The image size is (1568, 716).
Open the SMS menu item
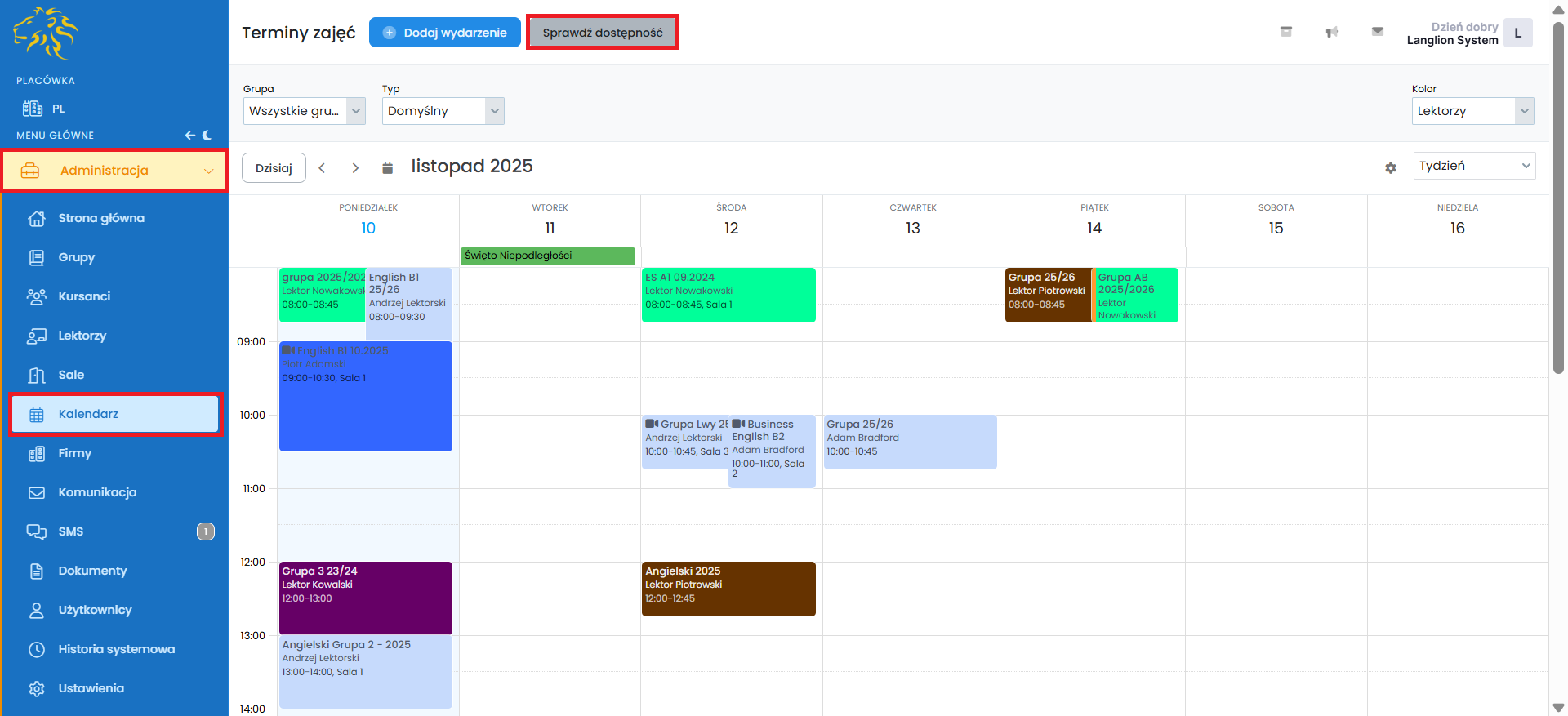(71, 531)
